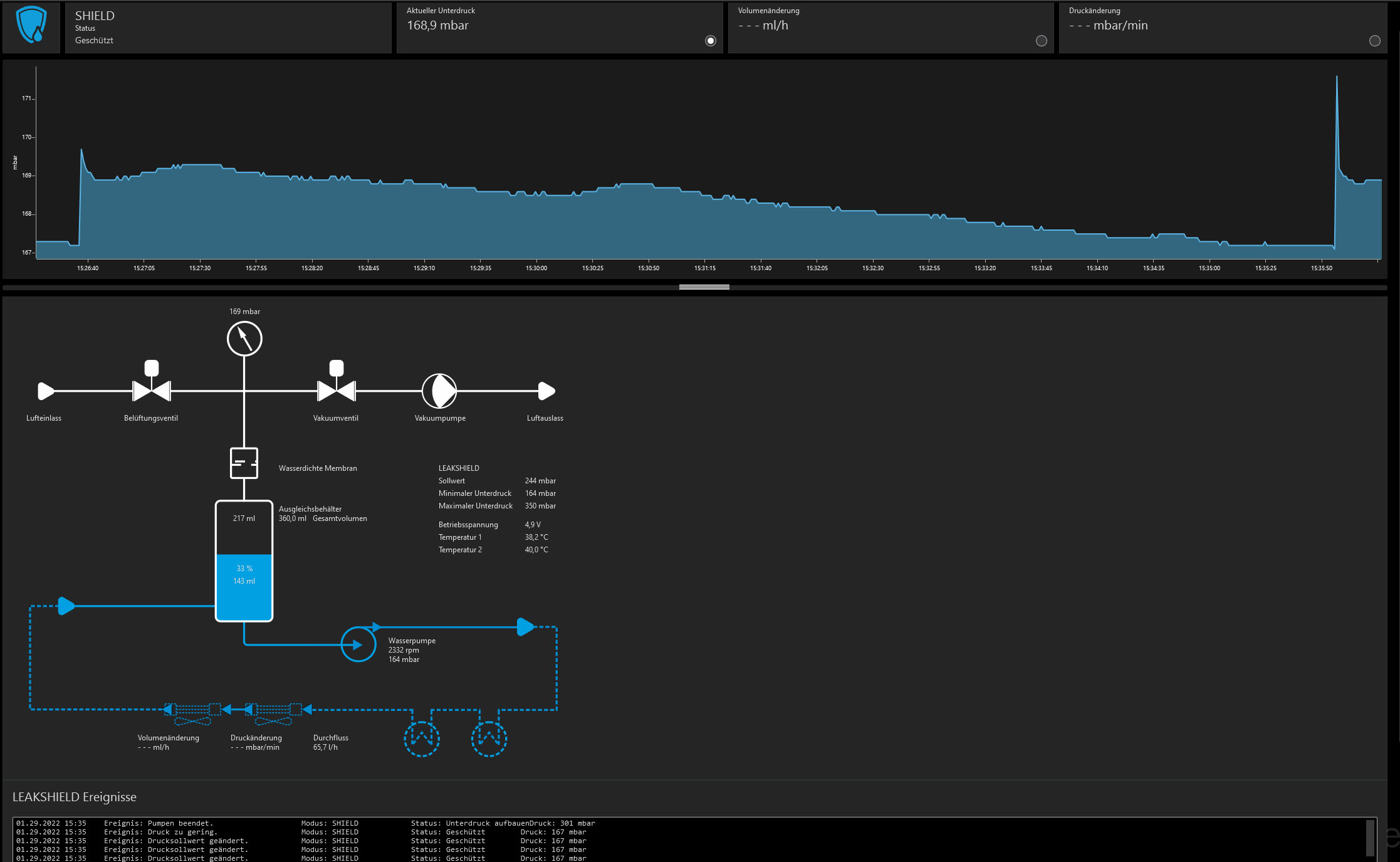Click the pressure gauge icon showing 169 mbar

coord(244,339)
